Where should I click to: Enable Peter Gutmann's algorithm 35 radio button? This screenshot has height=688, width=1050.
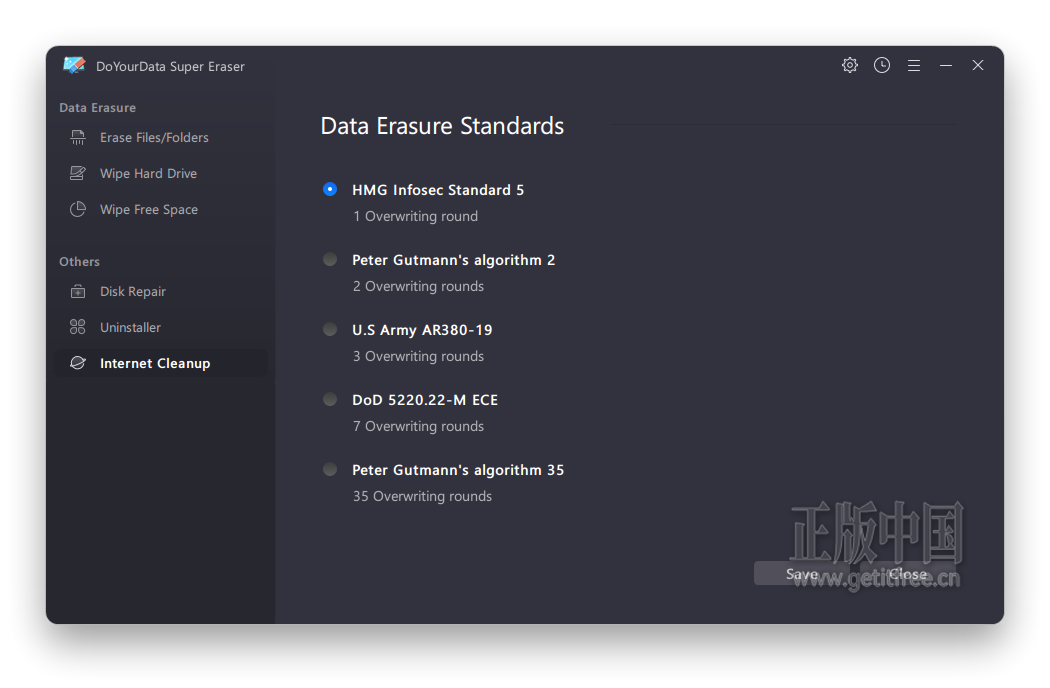tap(330, 470)
